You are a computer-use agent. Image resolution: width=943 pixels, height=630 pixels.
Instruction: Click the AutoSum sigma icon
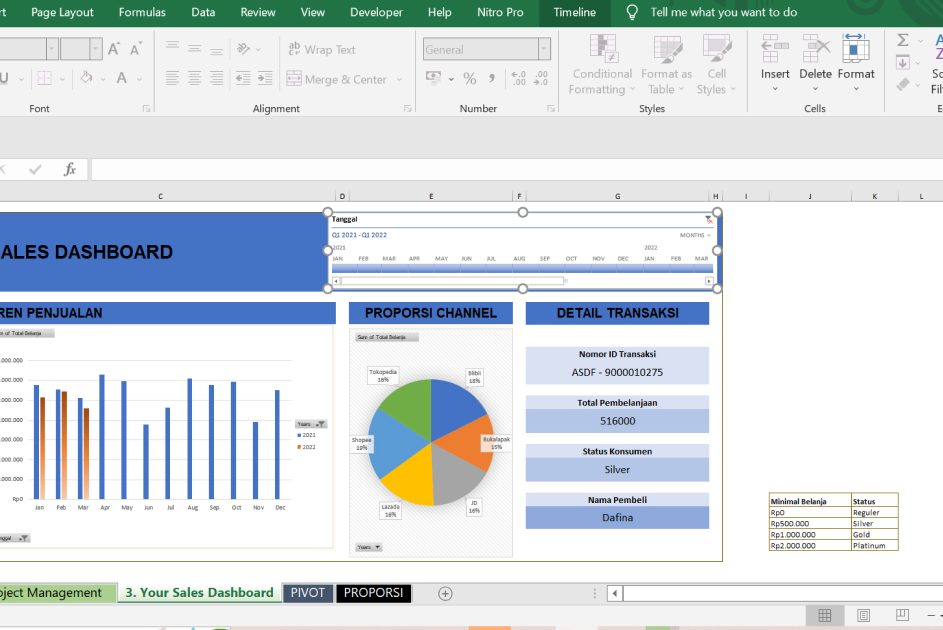(903, 41)
